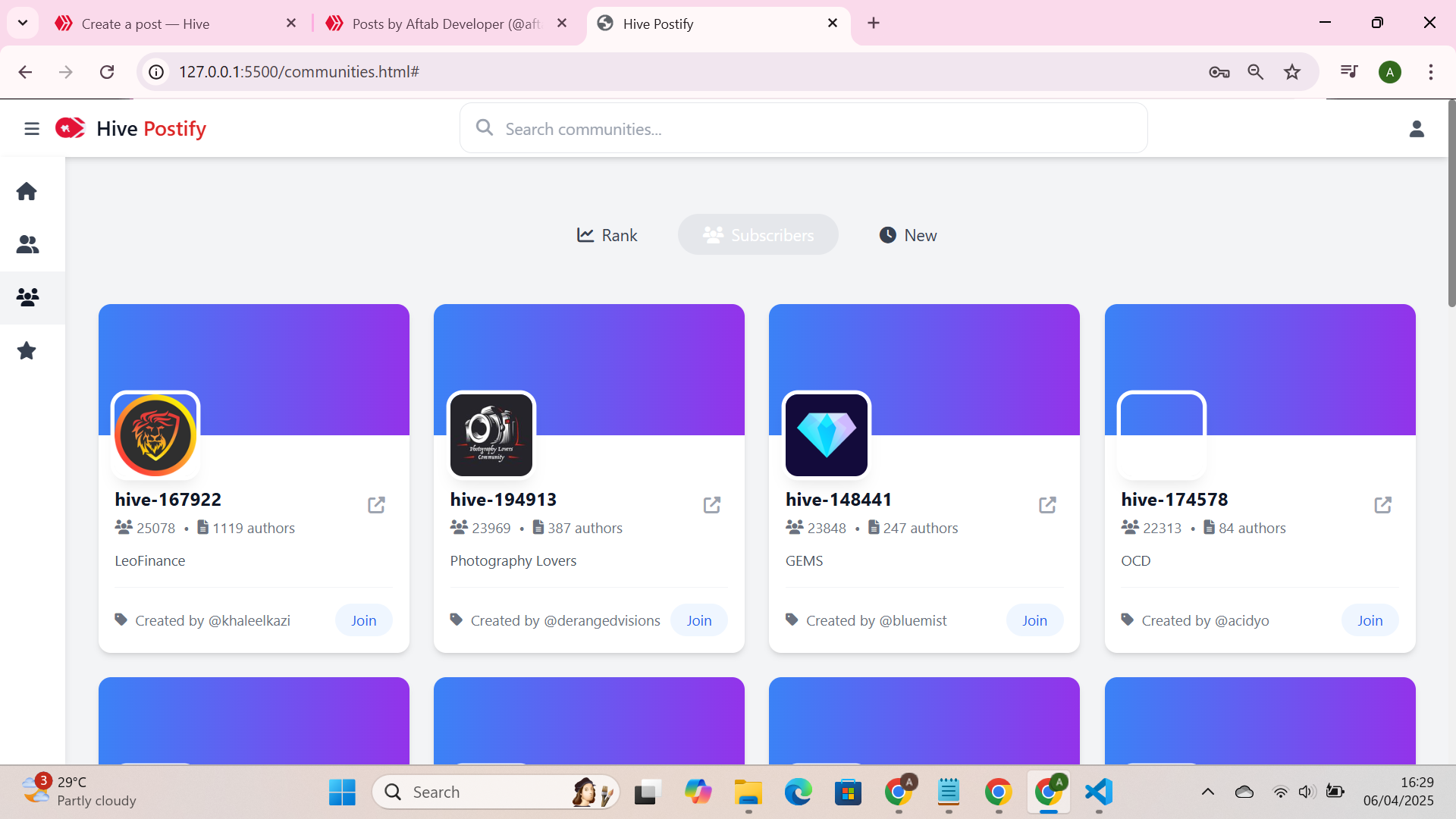Open File Explorer from taskbar

pos(748,792)
